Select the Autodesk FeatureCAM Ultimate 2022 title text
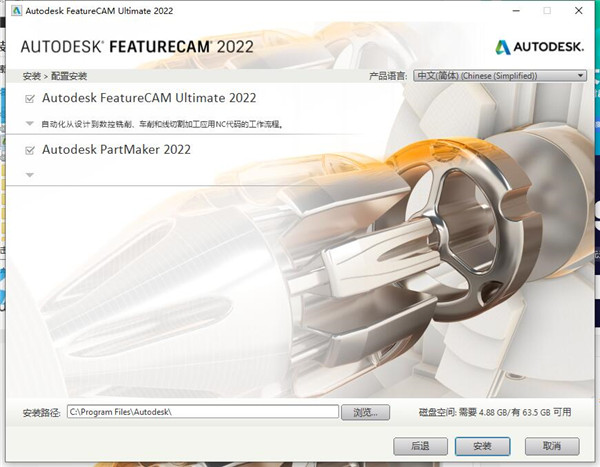Screen dimensions: 600x467 point(149,98)
